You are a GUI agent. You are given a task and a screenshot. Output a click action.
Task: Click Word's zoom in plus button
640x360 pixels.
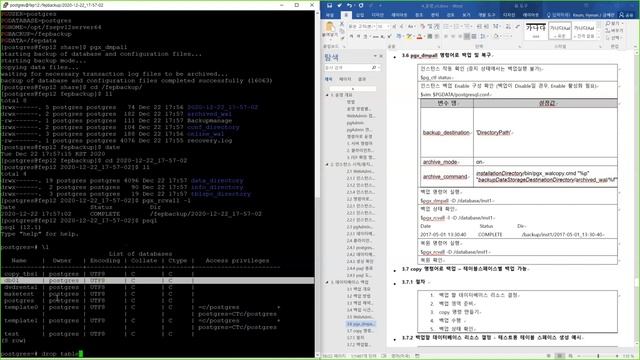pyautogui.click(x=618, y=356)
